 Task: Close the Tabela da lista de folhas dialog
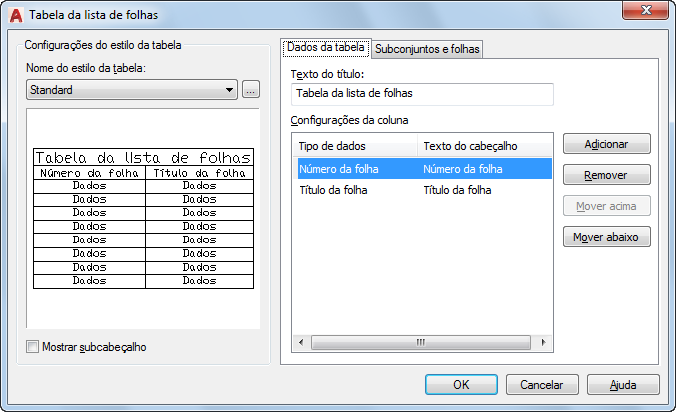(x=645, y=10)
